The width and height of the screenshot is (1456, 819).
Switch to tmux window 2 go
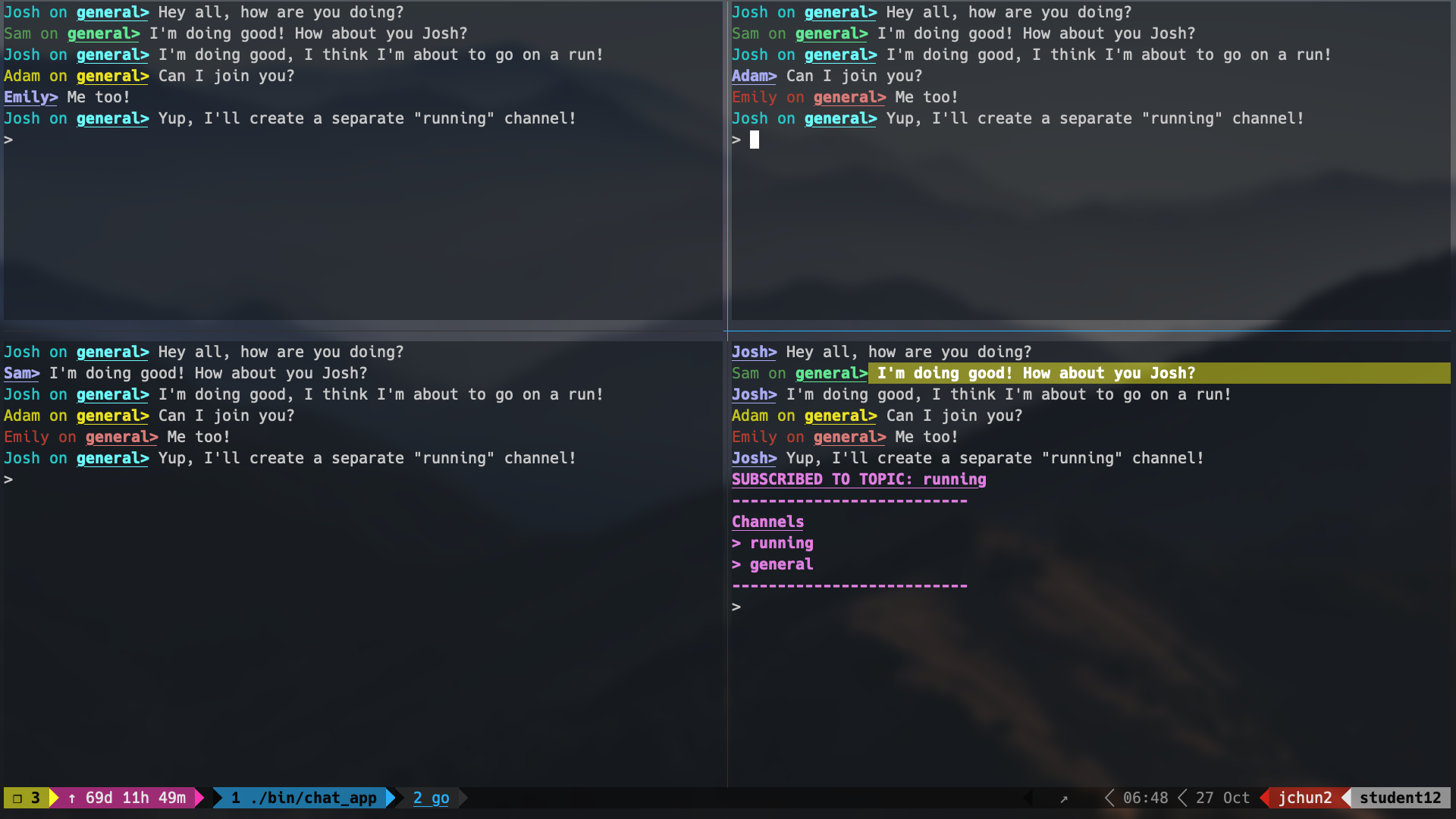[431, 798]
